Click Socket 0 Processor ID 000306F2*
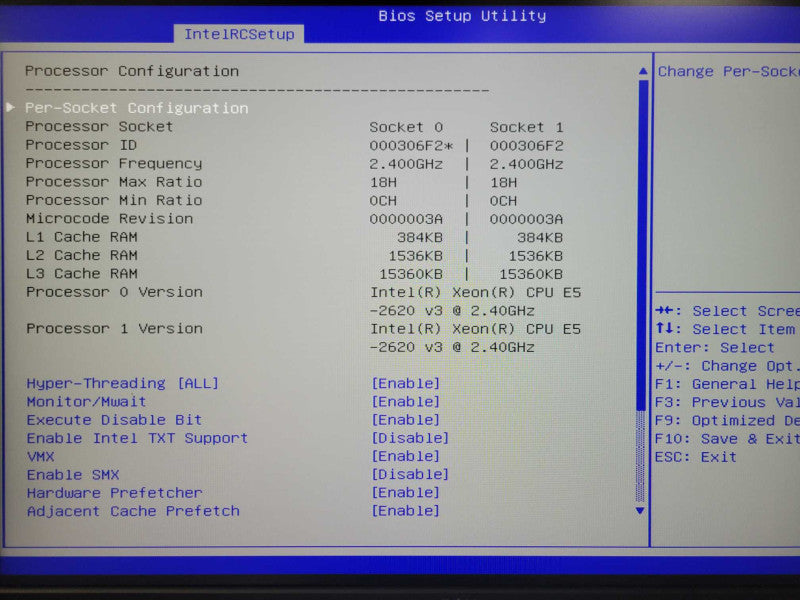The height and width of the screenshot is (600, 800). 411,146
